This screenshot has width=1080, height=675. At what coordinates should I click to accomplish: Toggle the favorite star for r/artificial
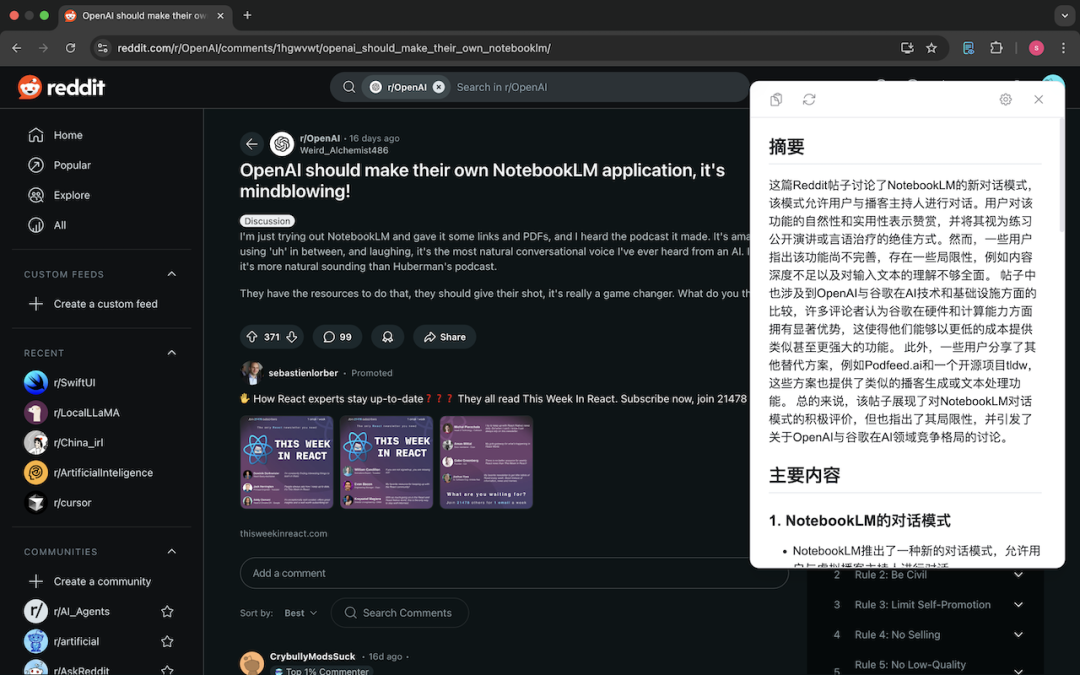coord(167,641)
